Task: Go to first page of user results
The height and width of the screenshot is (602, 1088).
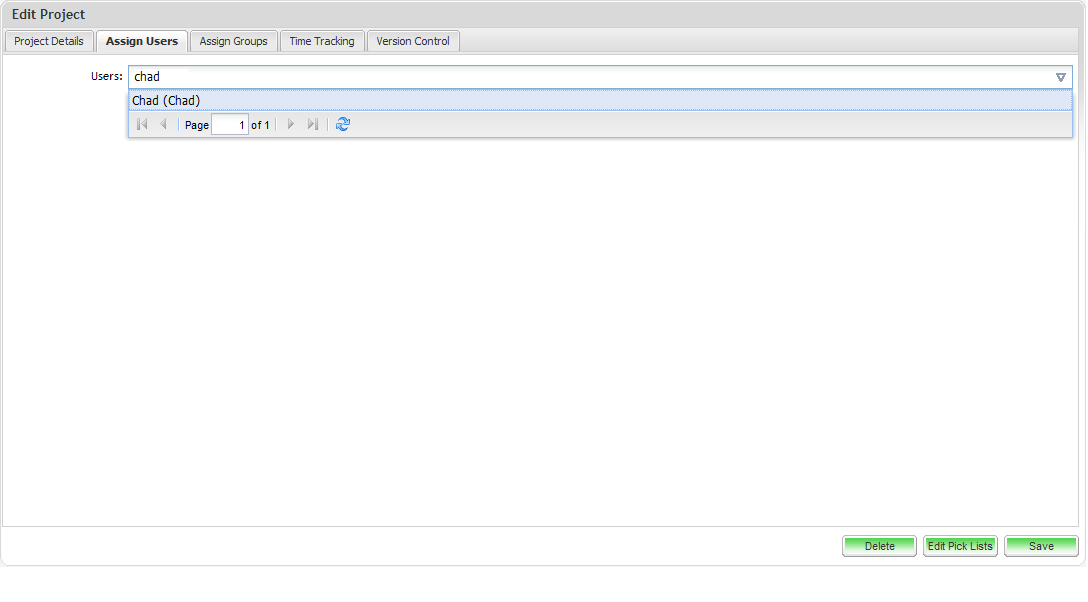Action: point(142,125)
